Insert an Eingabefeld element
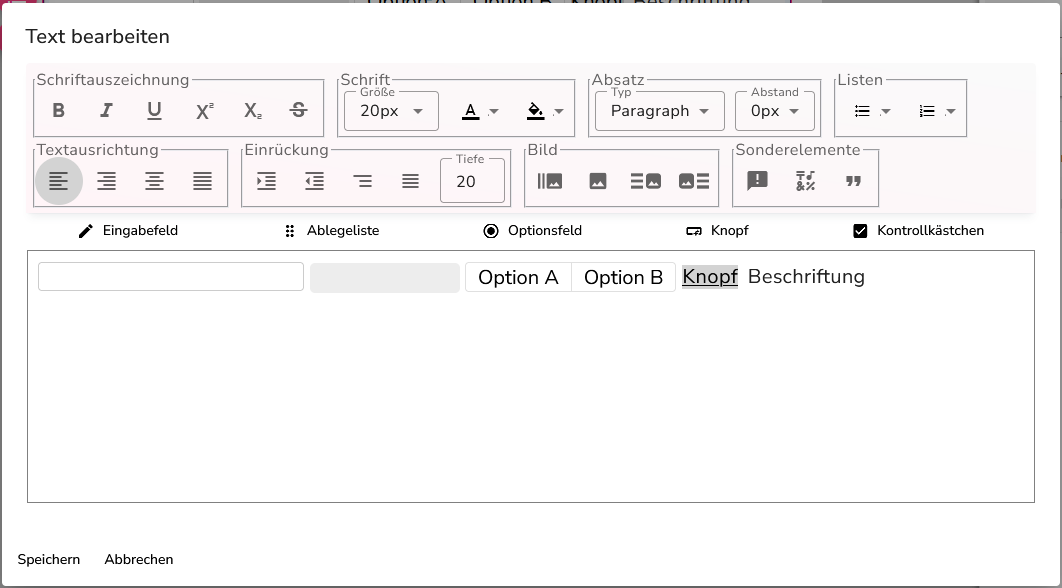Screen dimensions: 1062x588 tap(128, 231)
